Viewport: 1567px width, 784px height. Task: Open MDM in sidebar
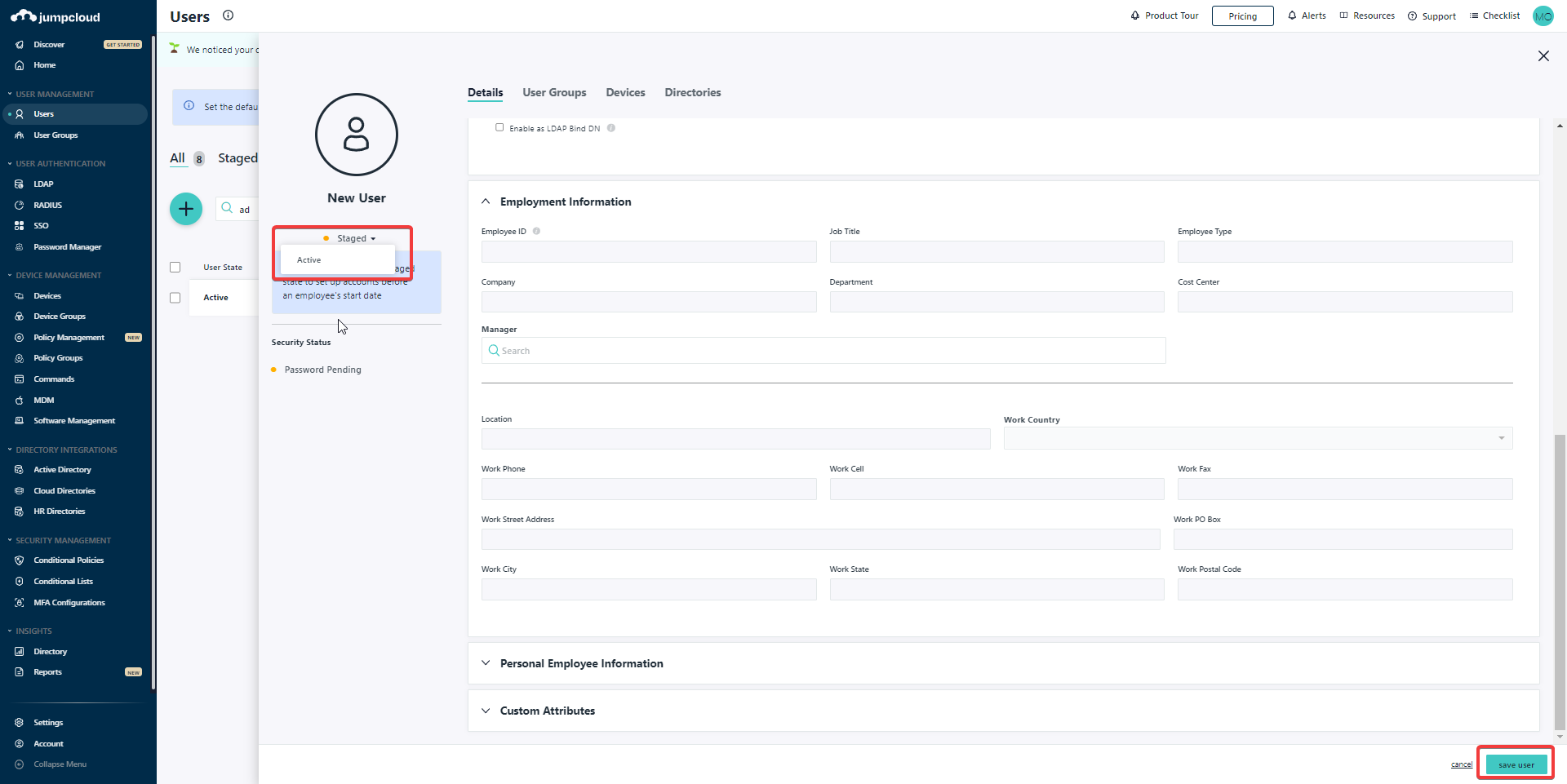click(x=43, y=401)
